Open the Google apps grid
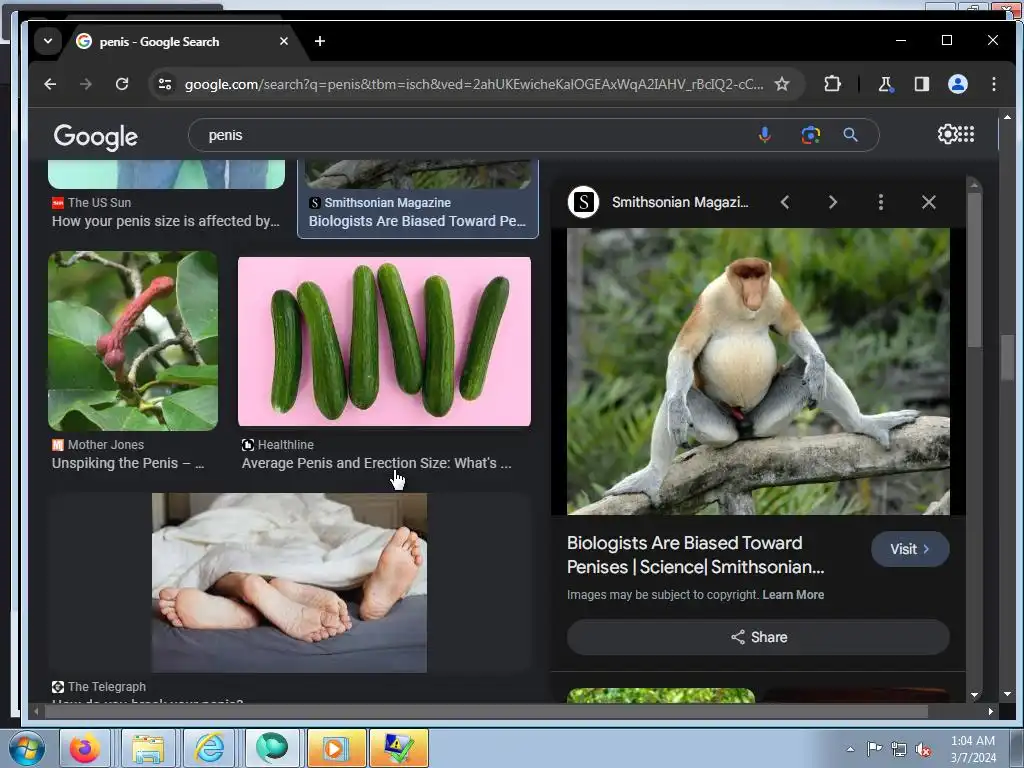The image size is (1024, 768). 967,135
